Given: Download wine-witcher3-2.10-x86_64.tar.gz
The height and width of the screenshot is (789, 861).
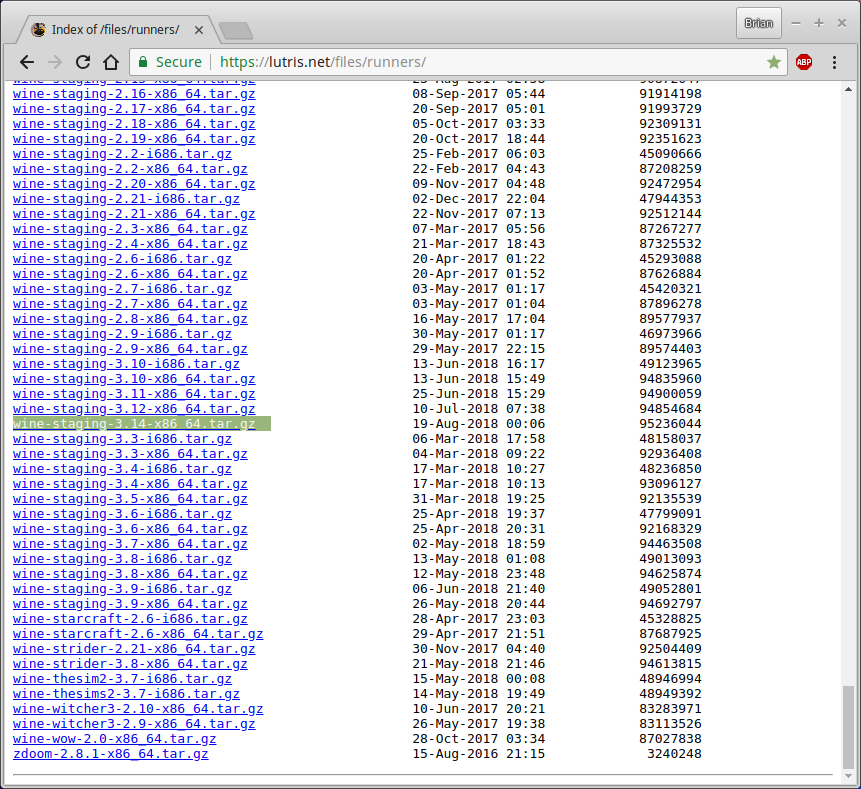Looking at the screenshot, I should pos(138,709).
